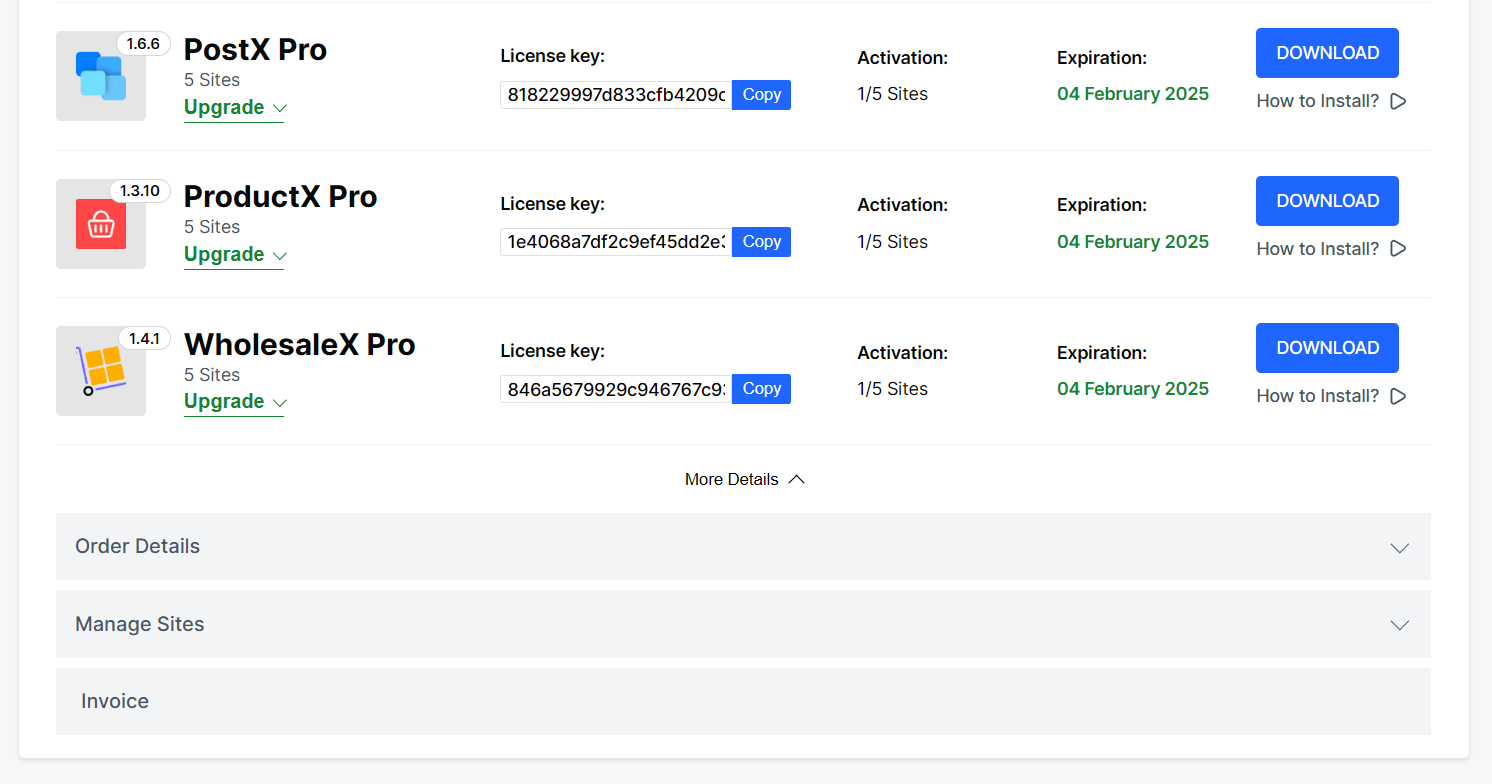Open the Invoice section

[x=744, y=701]
